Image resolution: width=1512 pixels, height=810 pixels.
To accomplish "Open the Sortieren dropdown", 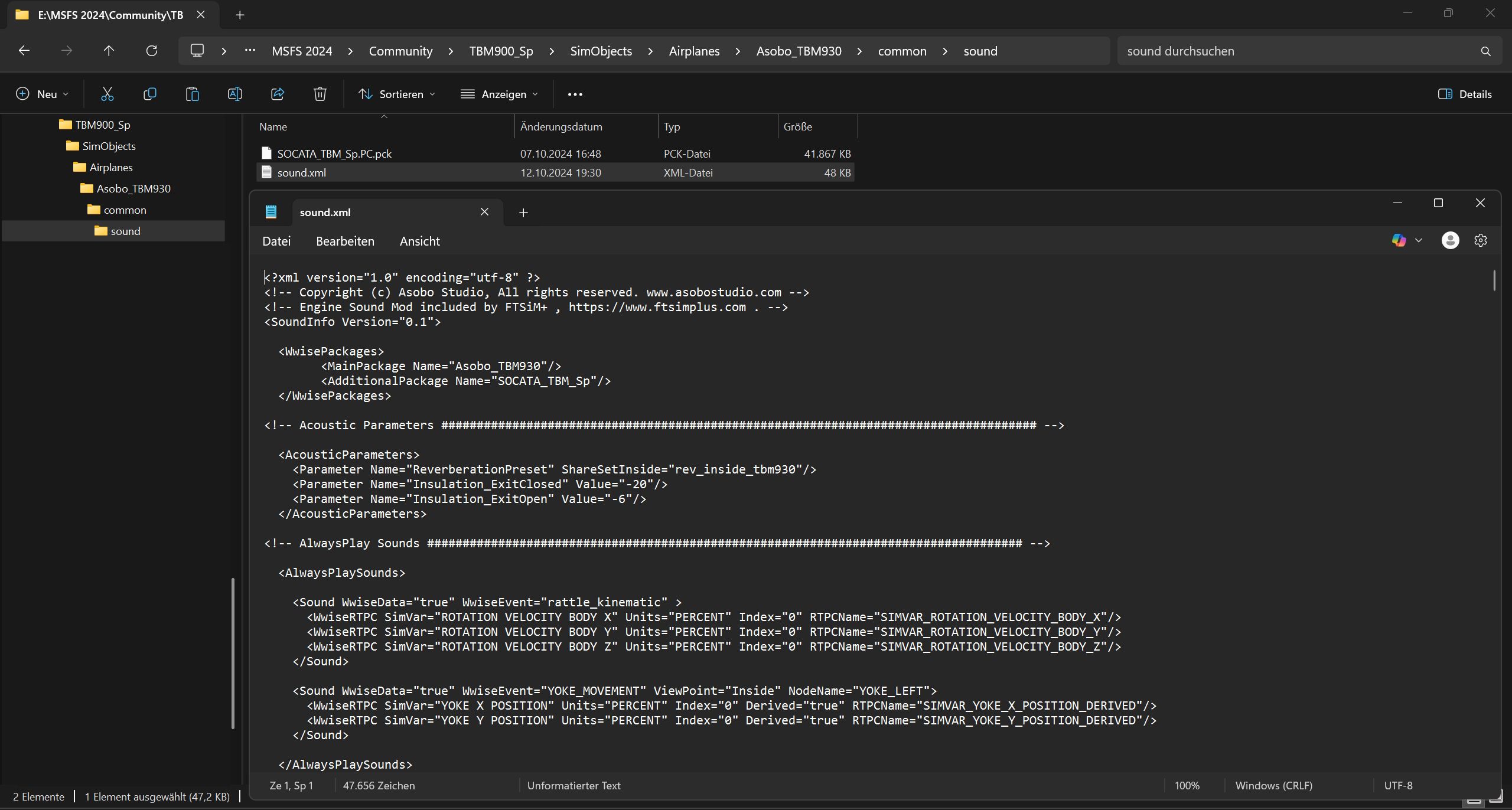I will click(397, 94).
